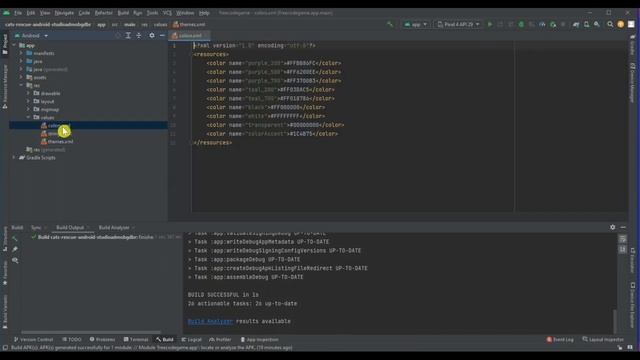Collapse the values folder

pos(28,117)
